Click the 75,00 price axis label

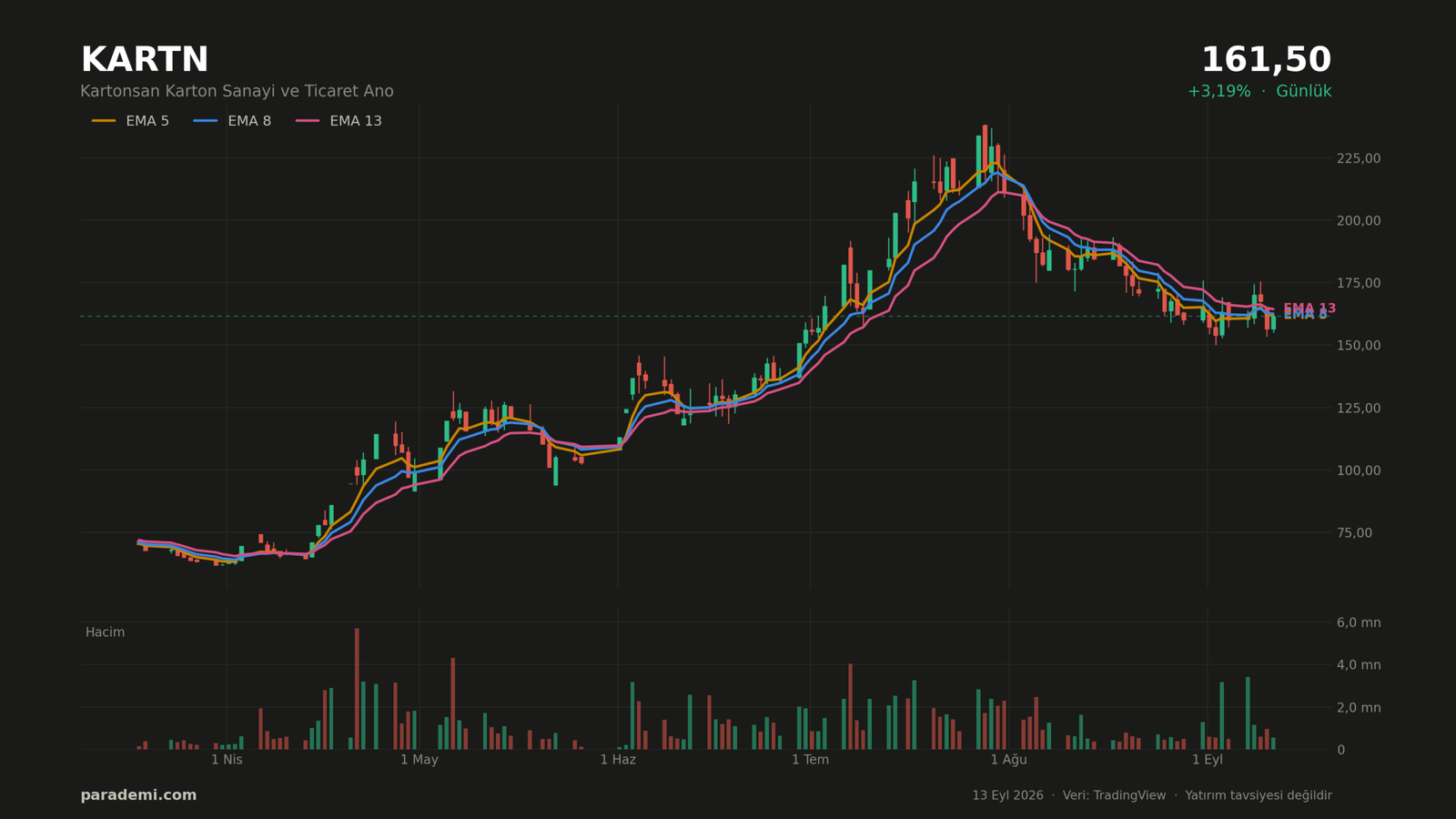coord(1354,532)
